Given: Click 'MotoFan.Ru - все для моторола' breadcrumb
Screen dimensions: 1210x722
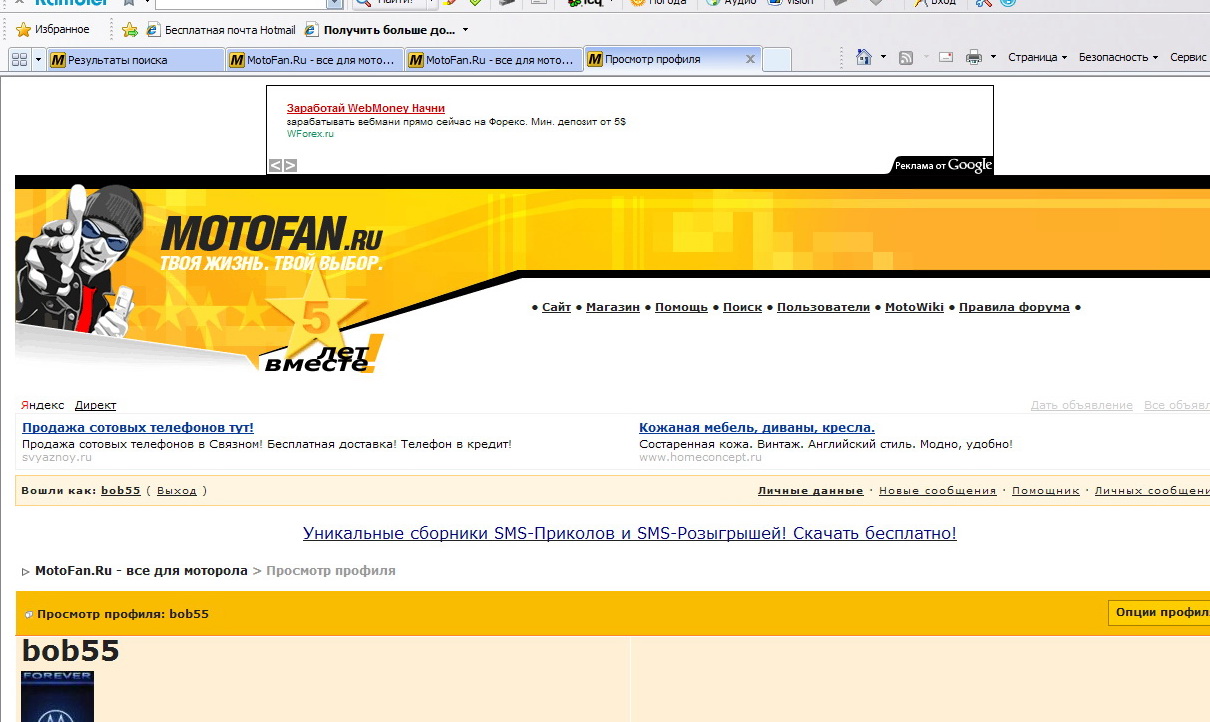Looking at the screenshot, I should tap(141, 571).
